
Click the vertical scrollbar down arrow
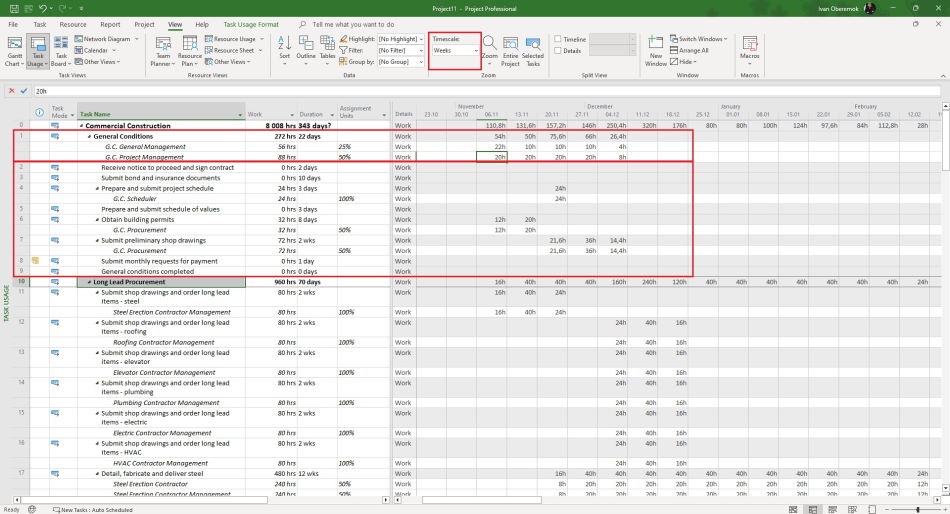pos(945,488)
